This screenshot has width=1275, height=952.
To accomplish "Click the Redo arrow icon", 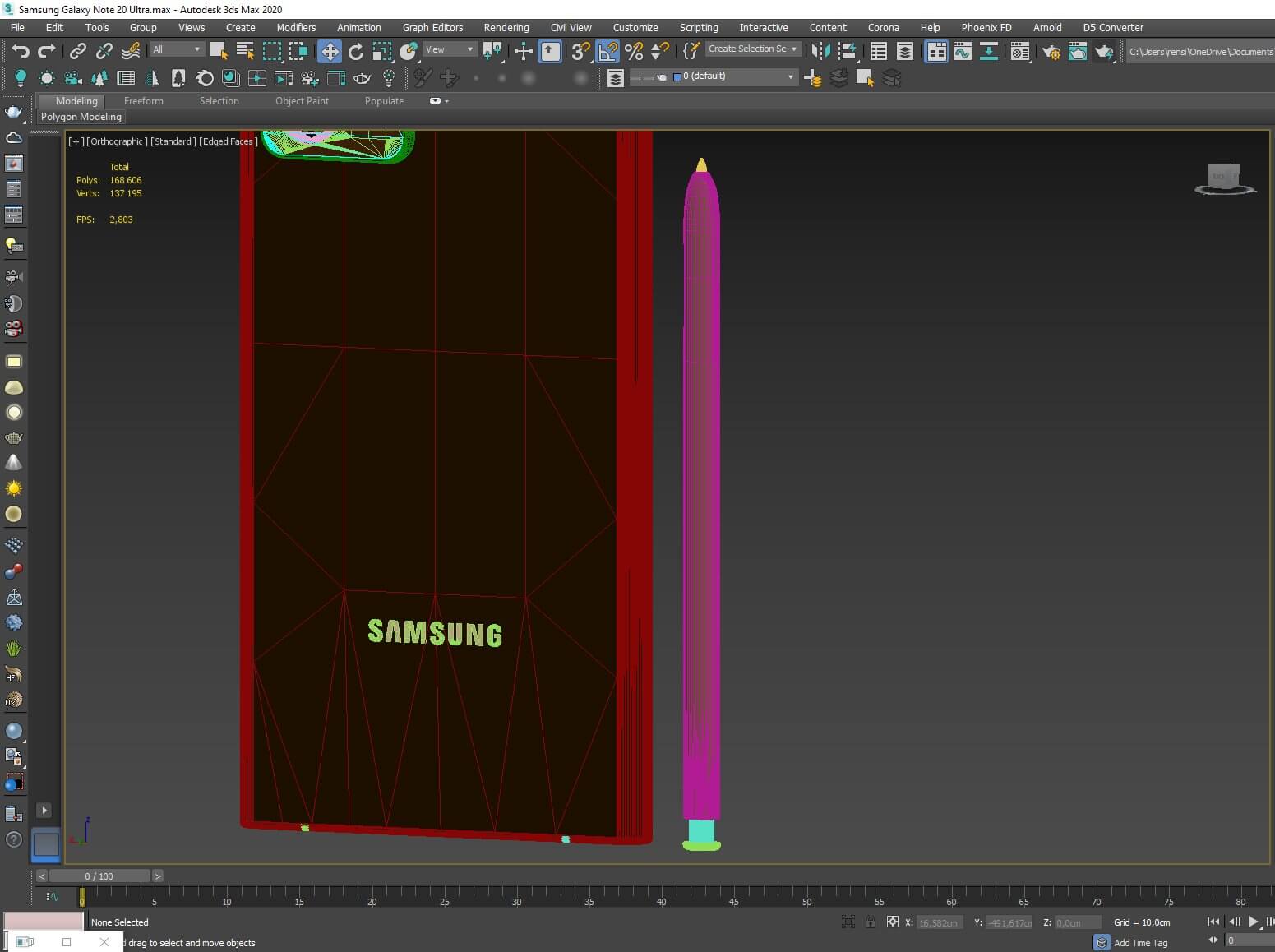I will pos(47,52).
